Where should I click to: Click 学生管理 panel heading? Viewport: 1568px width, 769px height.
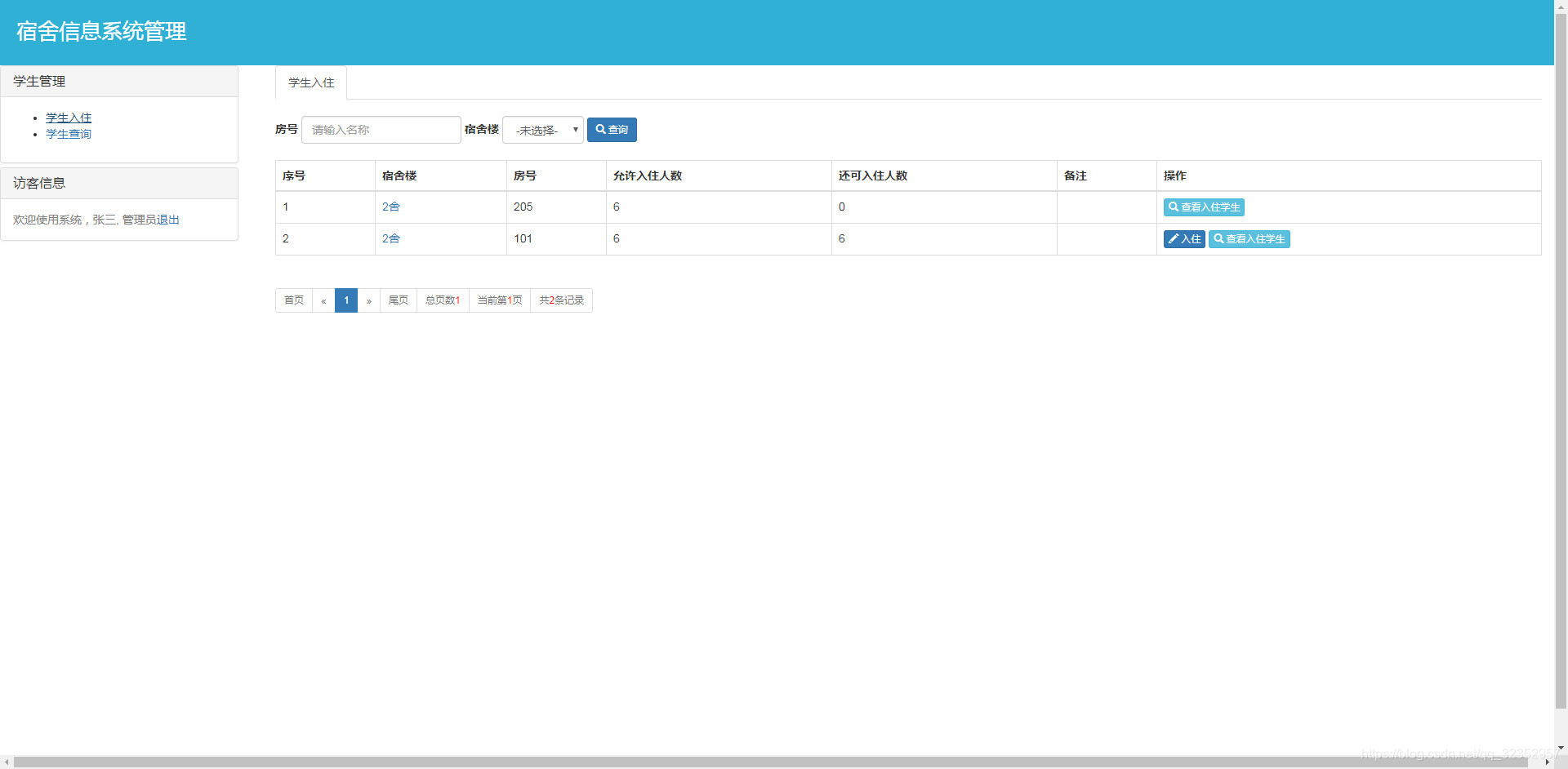click(119, 82)
